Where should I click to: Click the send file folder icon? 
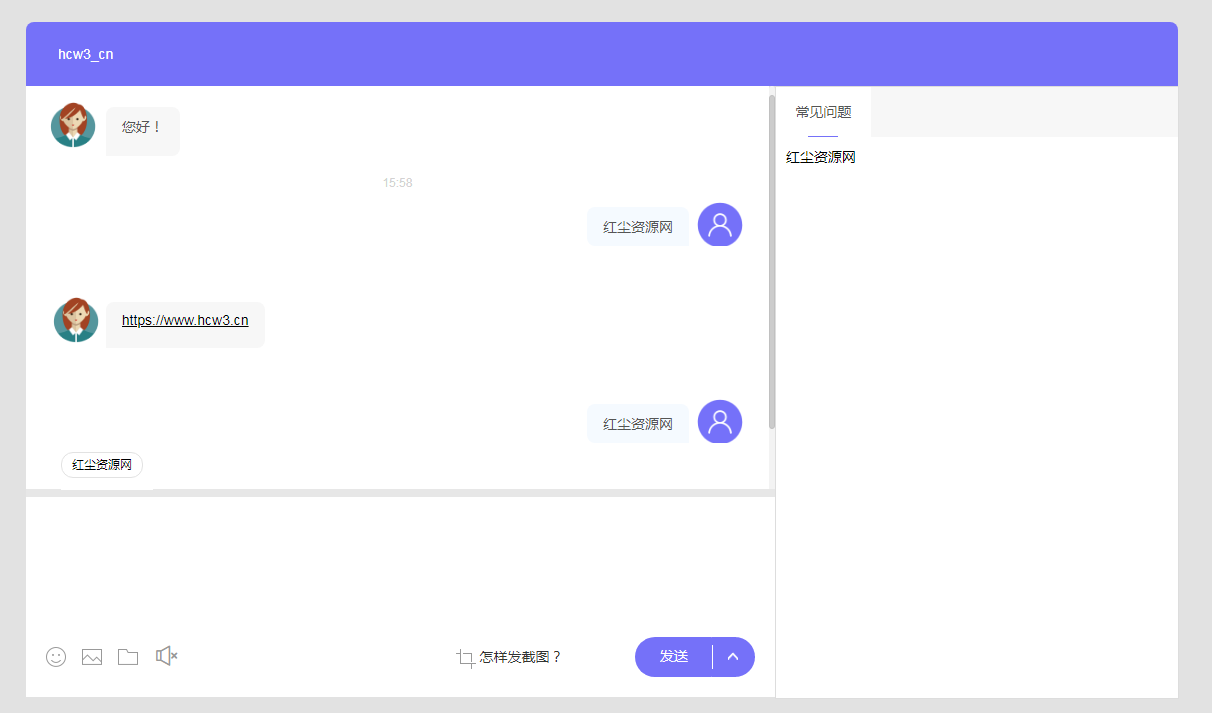pos(128,657)
